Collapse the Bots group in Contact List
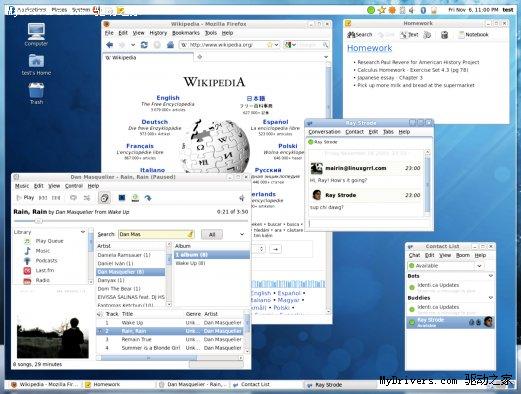The height and width of the screenshot is (394, 521). [491, 276]
